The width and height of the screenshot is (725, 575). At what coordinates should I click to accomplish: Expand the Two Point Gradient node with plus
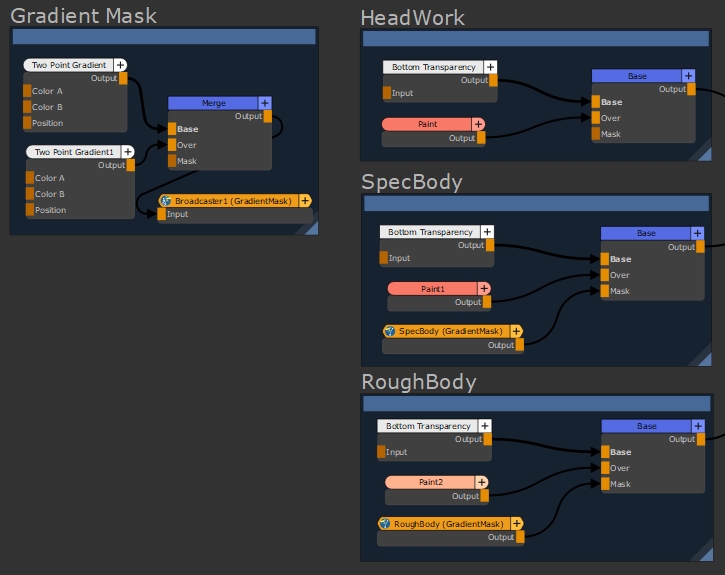pyautogui.click(x=120, y=65)
